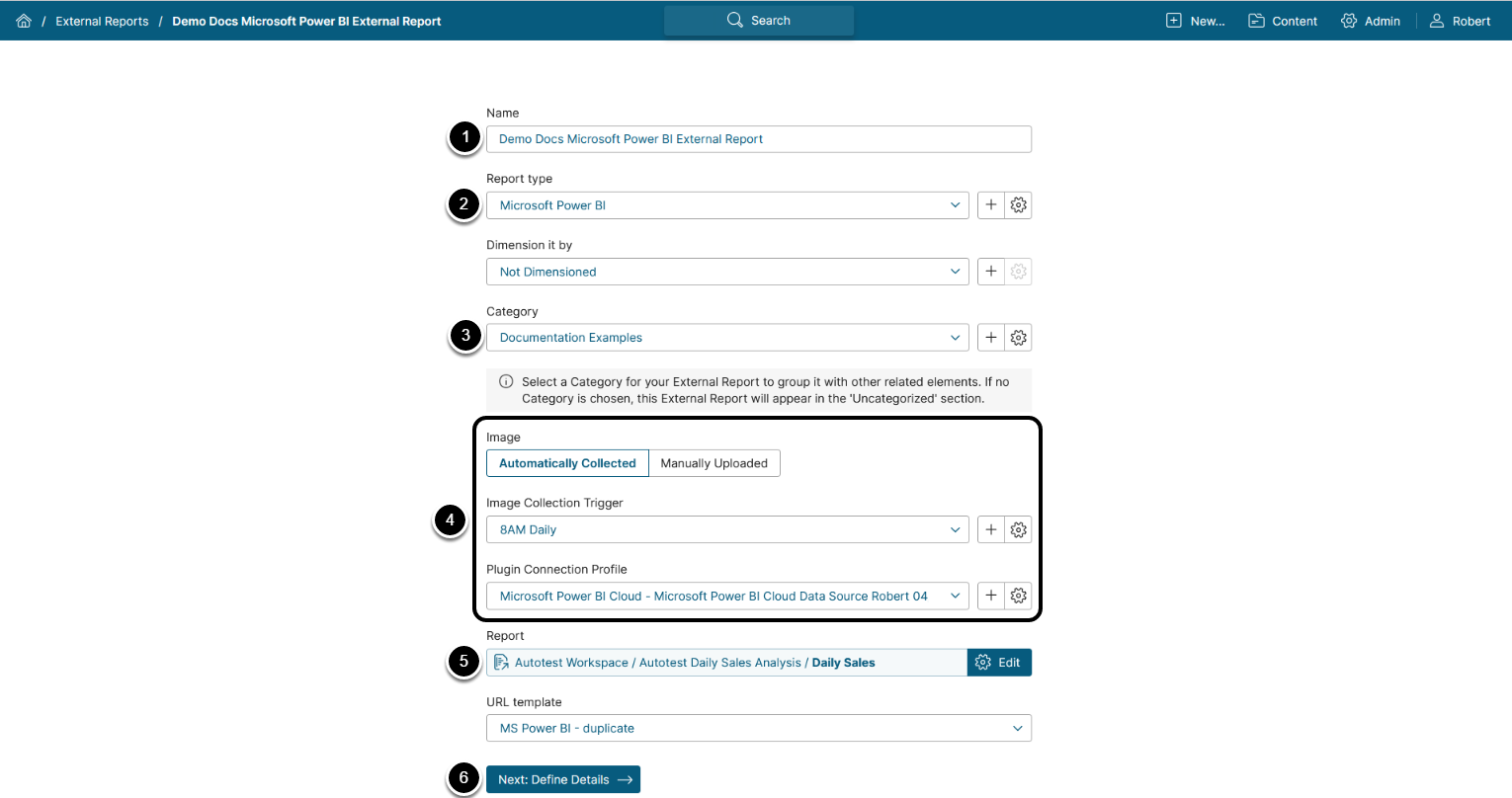
Task: Add new Image Collection Trigger via plus
Action: pyautogui.click(x=991, y=530)
